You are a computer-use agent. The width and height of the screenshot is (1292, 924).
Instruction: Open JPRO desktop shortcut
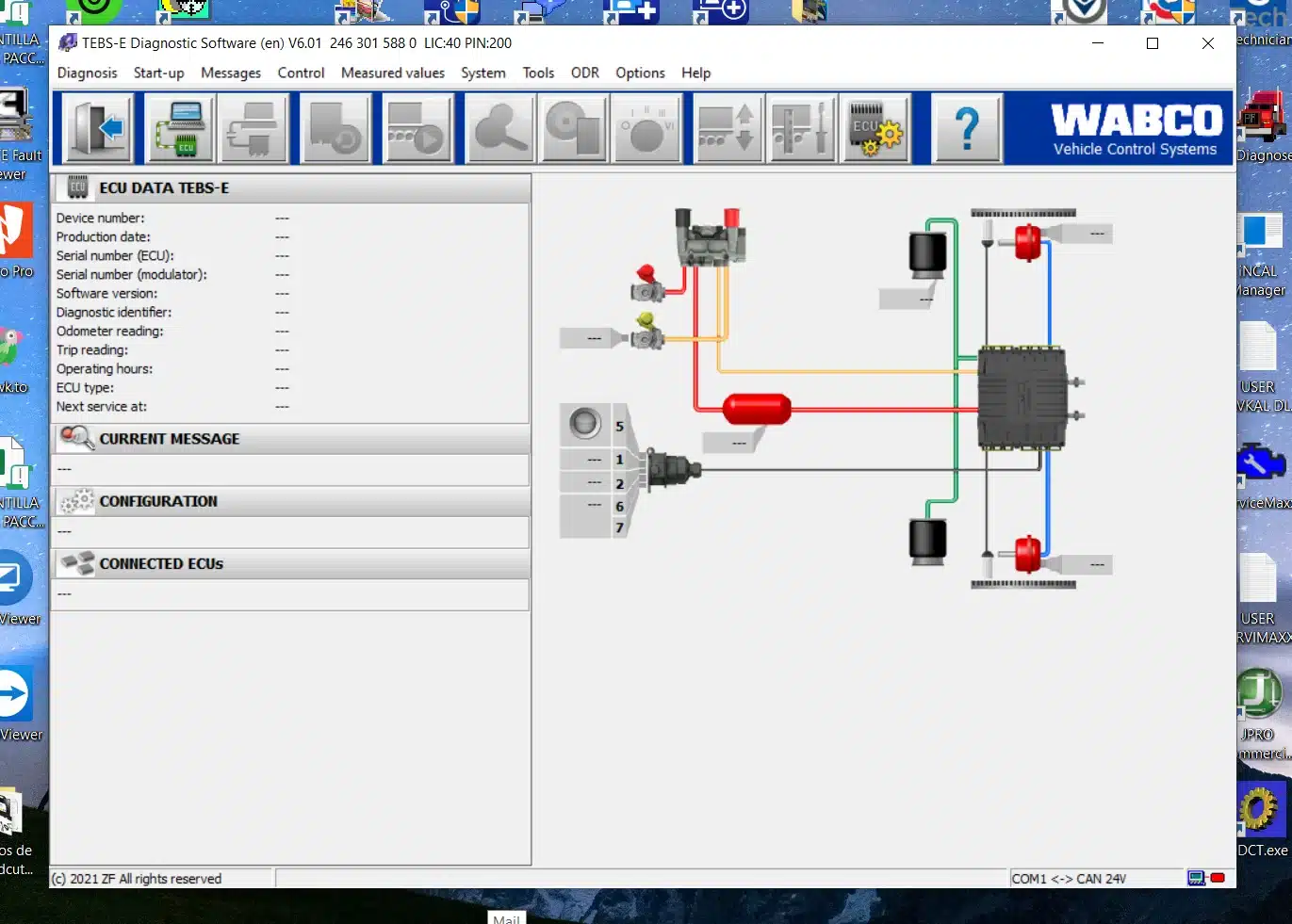[1258, 697]
